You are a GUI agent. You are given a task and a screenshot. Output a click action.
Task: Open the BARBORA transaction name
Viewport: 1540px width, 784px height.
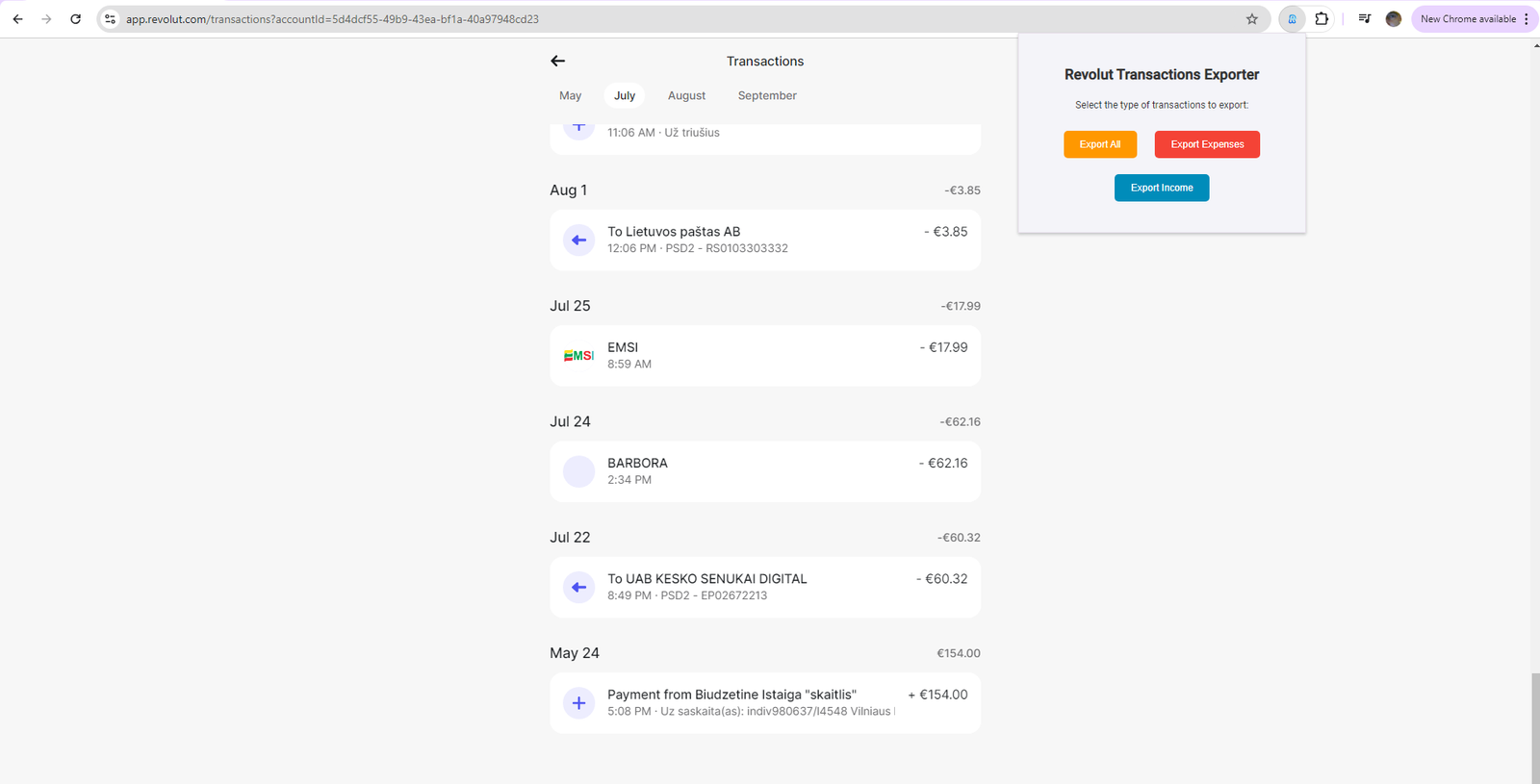(637, 463)
